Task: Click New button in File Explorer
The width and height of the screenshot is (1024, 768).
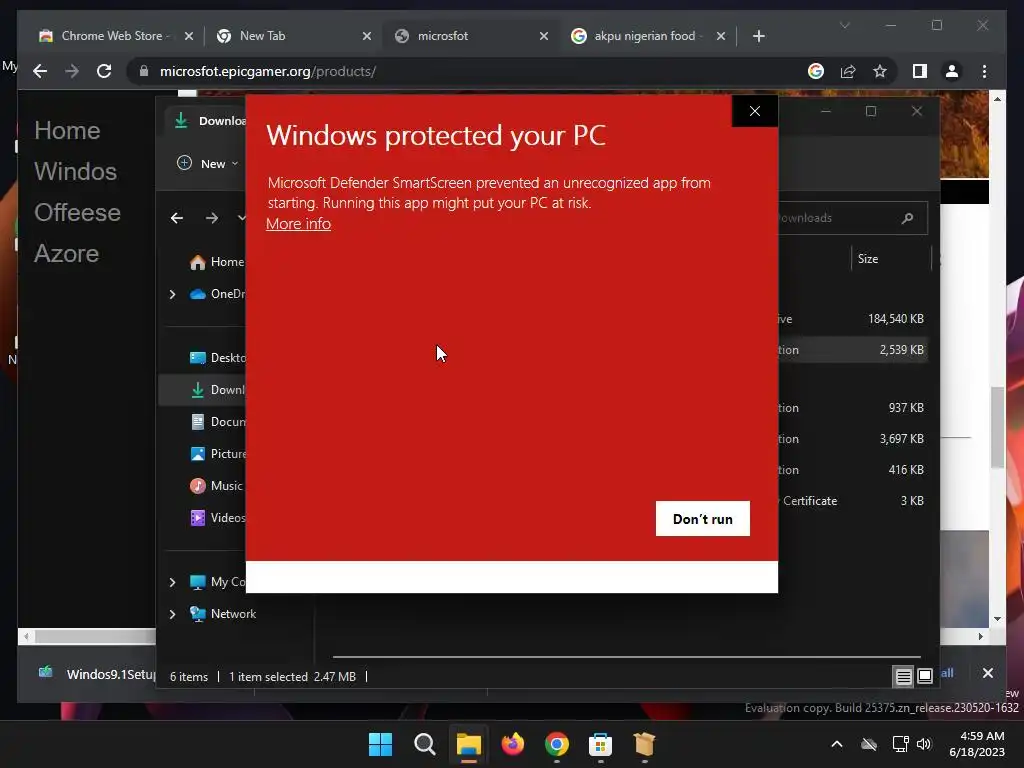Action: [208, 163]
